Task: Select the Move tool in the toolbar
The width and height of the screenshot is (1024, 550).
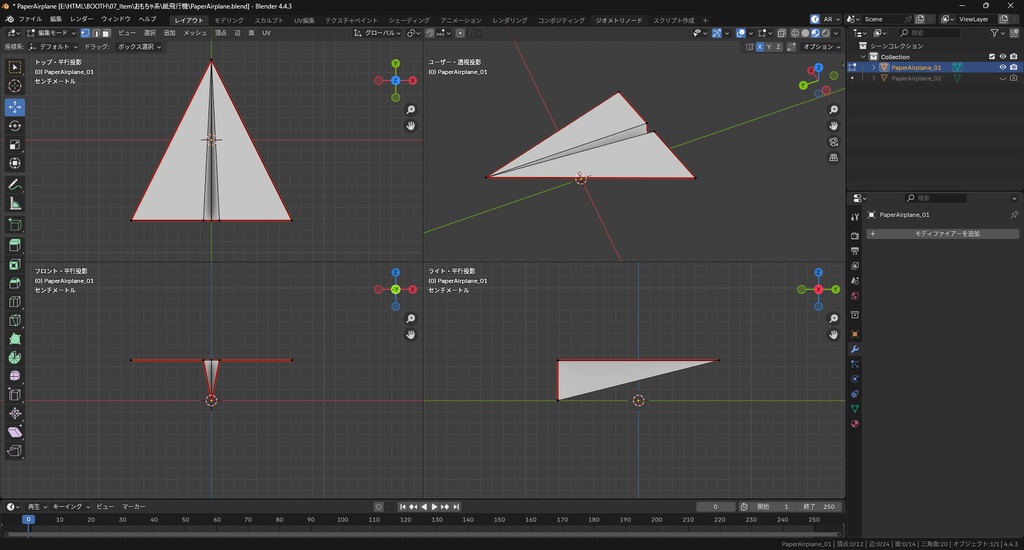Action: point(15,106)
